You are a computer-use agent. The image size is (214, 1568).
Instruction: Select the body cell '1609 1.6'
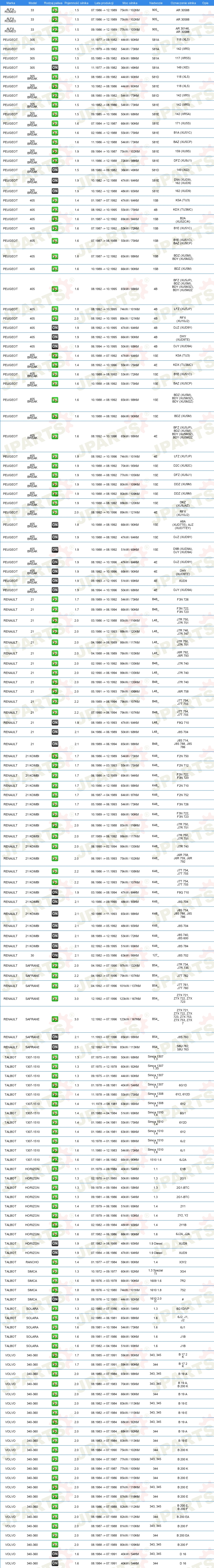click(x=156, y=1281)
